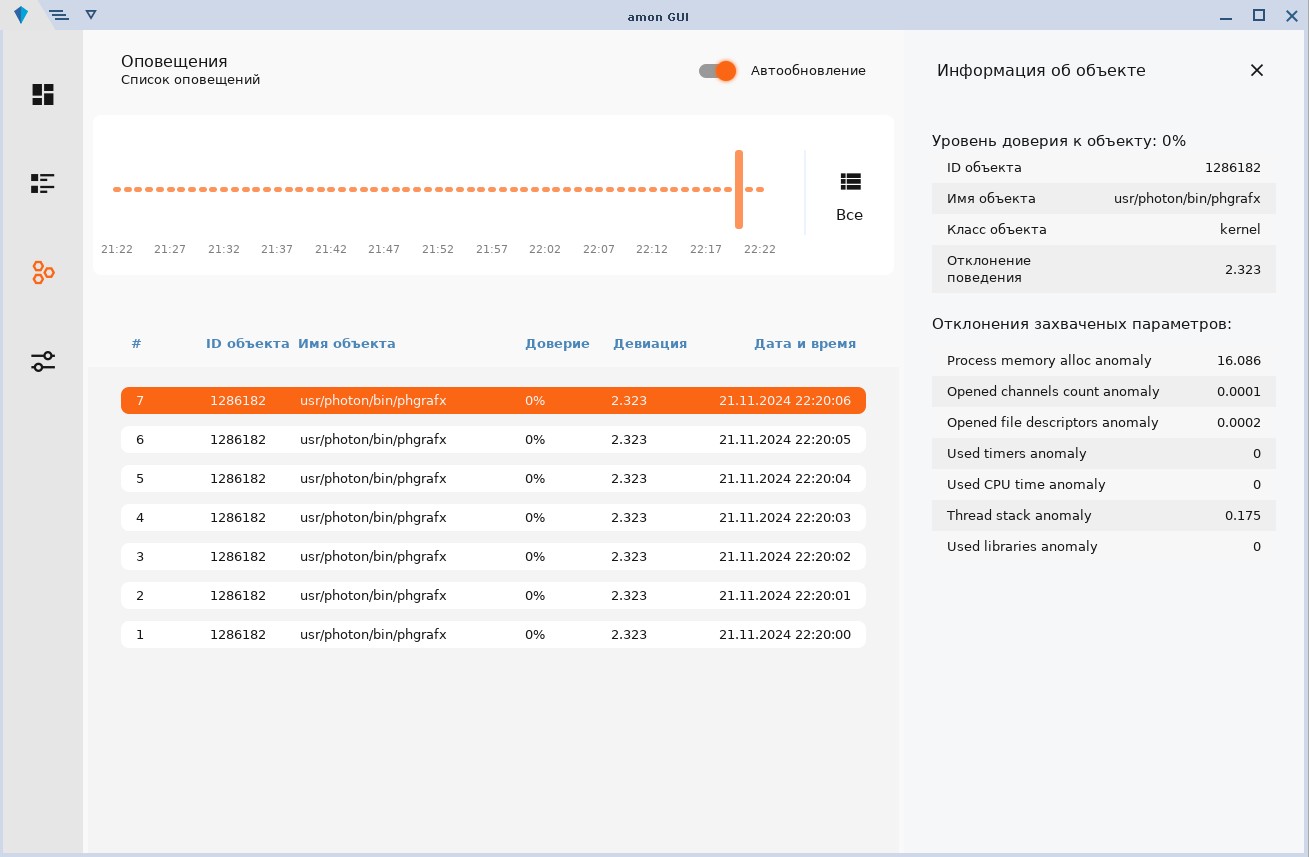Open the title bar lines menu icon
This screenshot has width=1309, height=857.
(x=59, y=15)
